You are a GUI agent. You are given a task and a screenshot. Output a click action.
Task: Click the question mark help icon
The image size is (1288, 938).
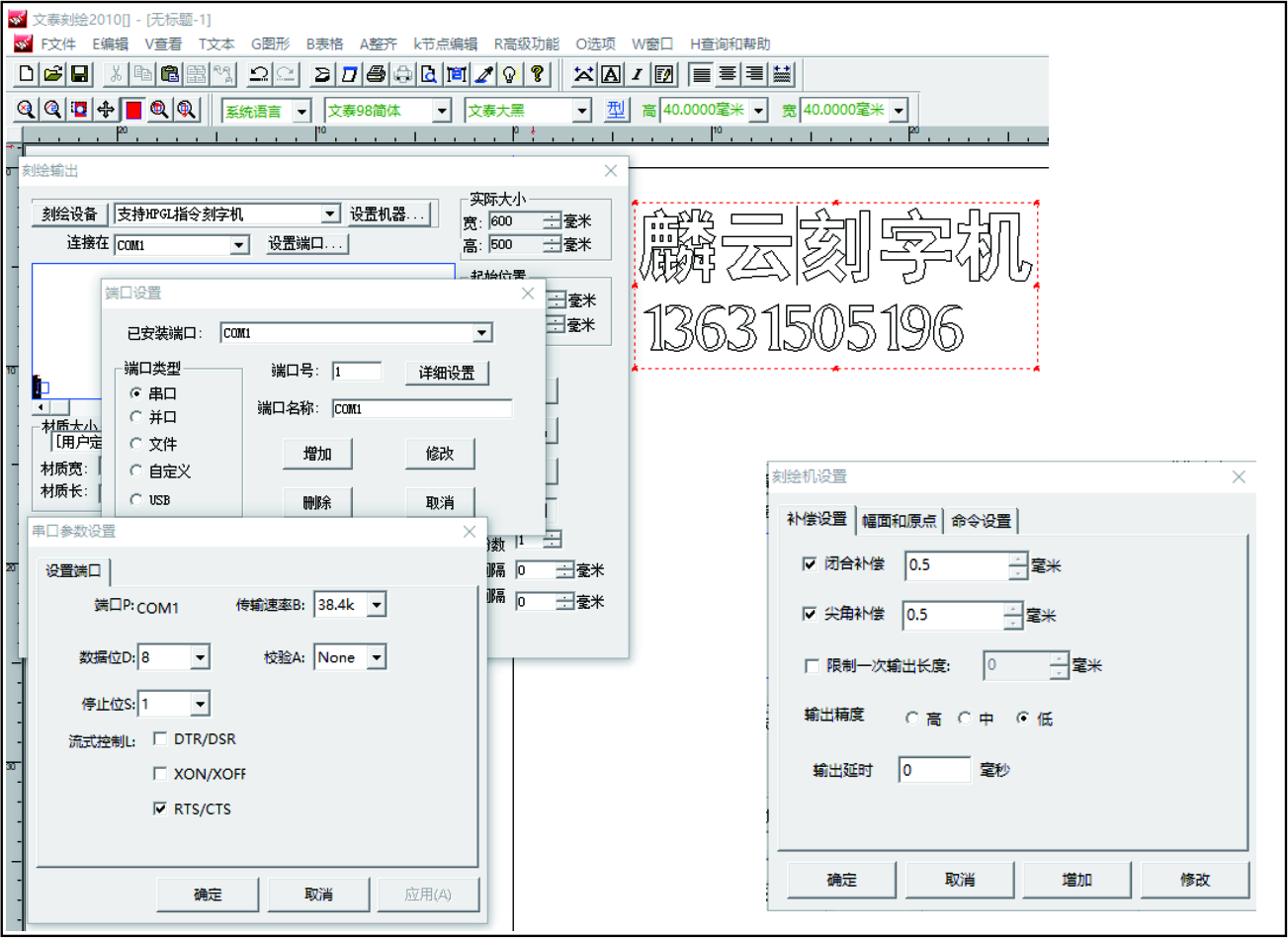click(x=537, y=74)
